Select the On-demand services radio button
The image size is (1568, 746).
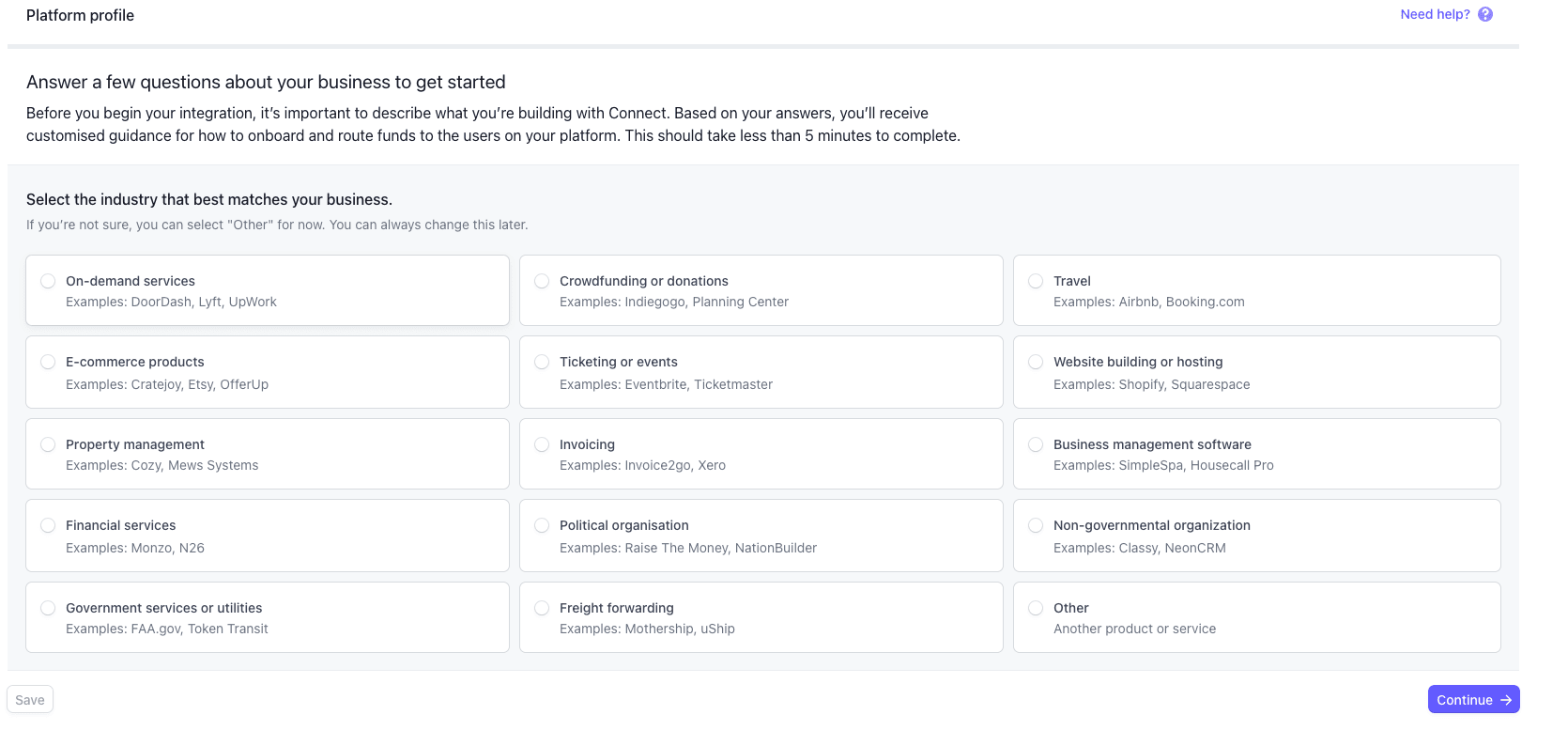tap(48, 281)
